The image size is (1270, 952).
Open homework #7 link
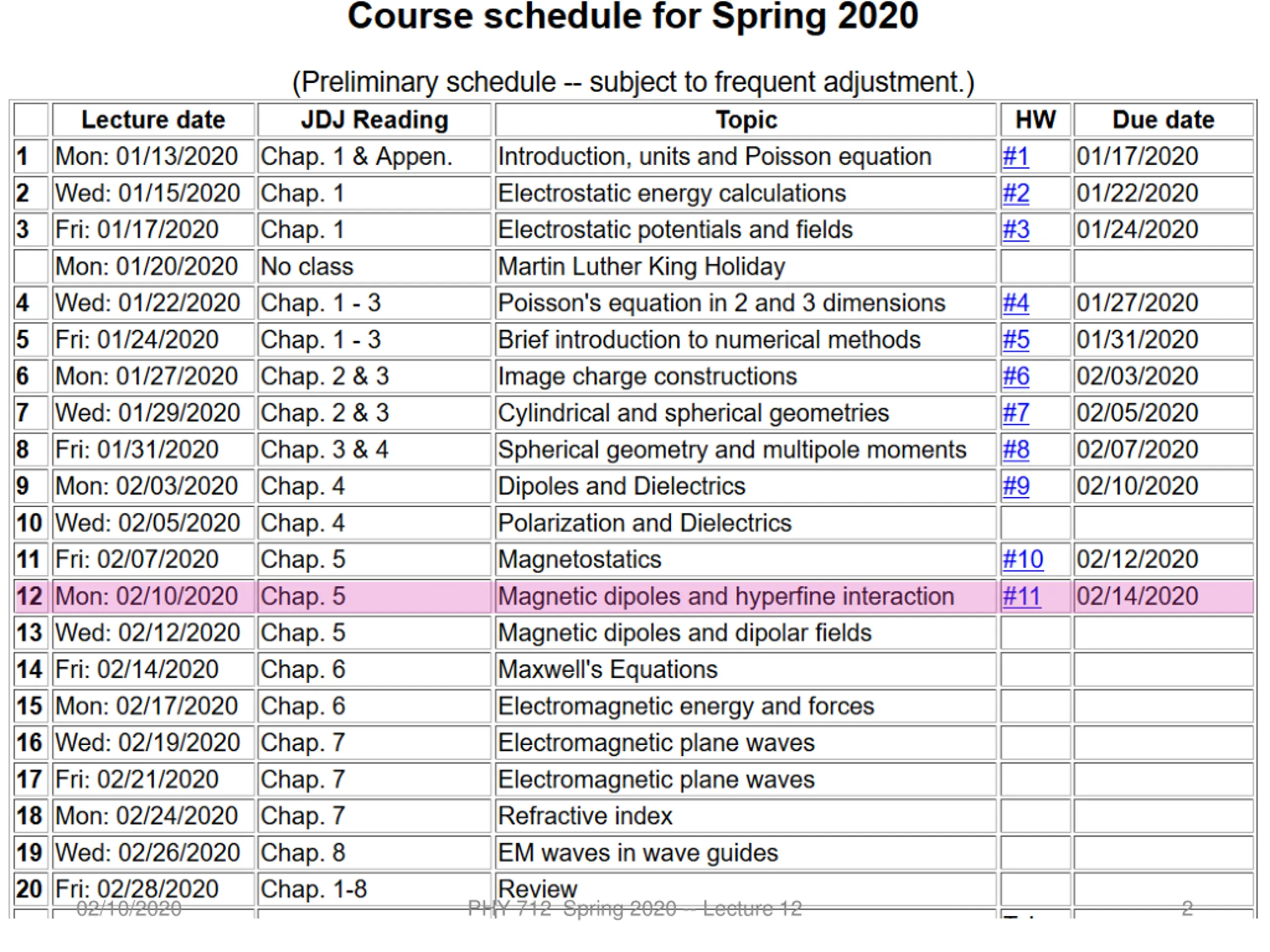[1015, 413]
